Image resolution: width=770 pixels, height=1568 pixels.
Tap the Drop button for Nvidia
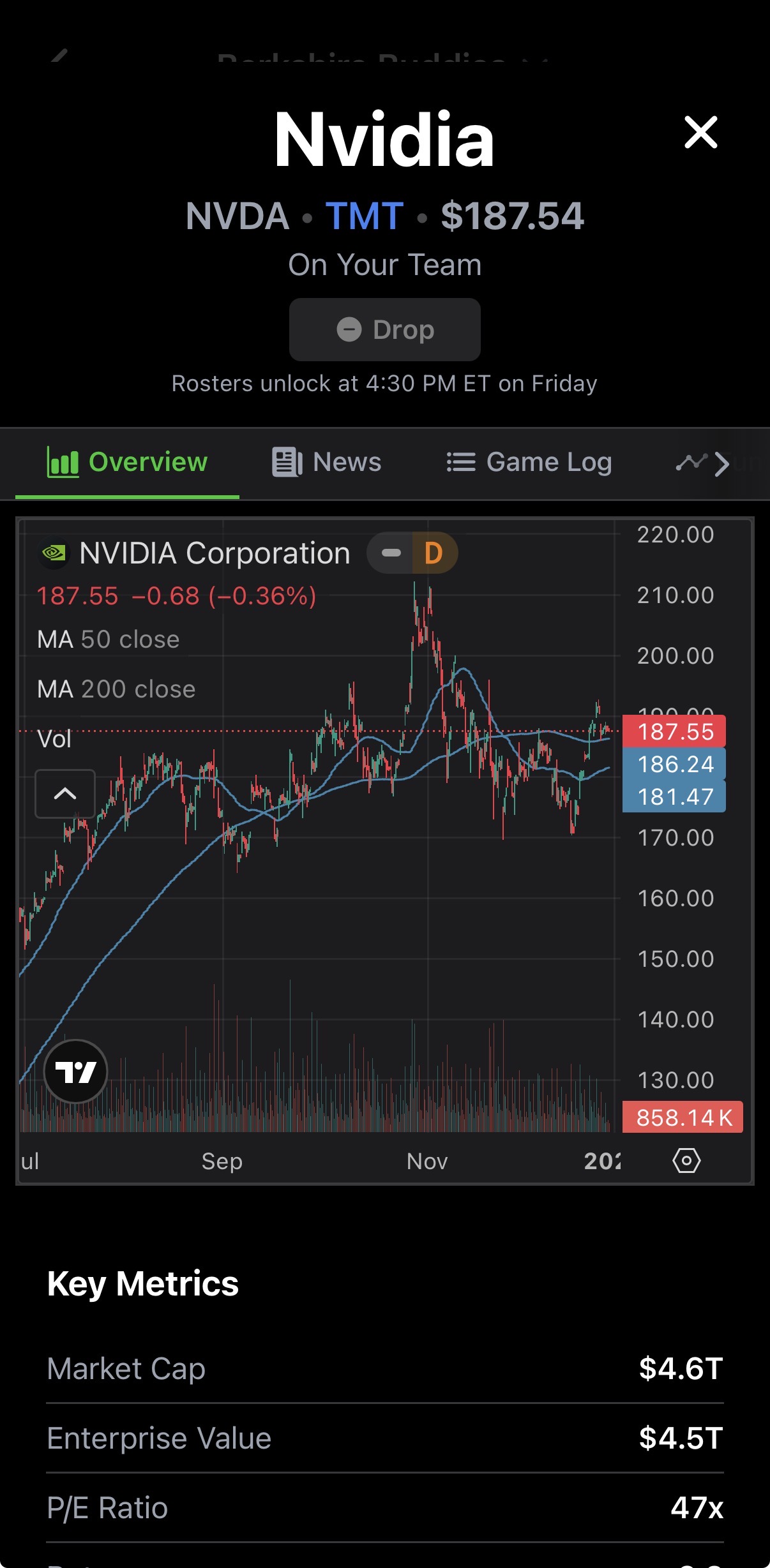[x=384, y=329]
